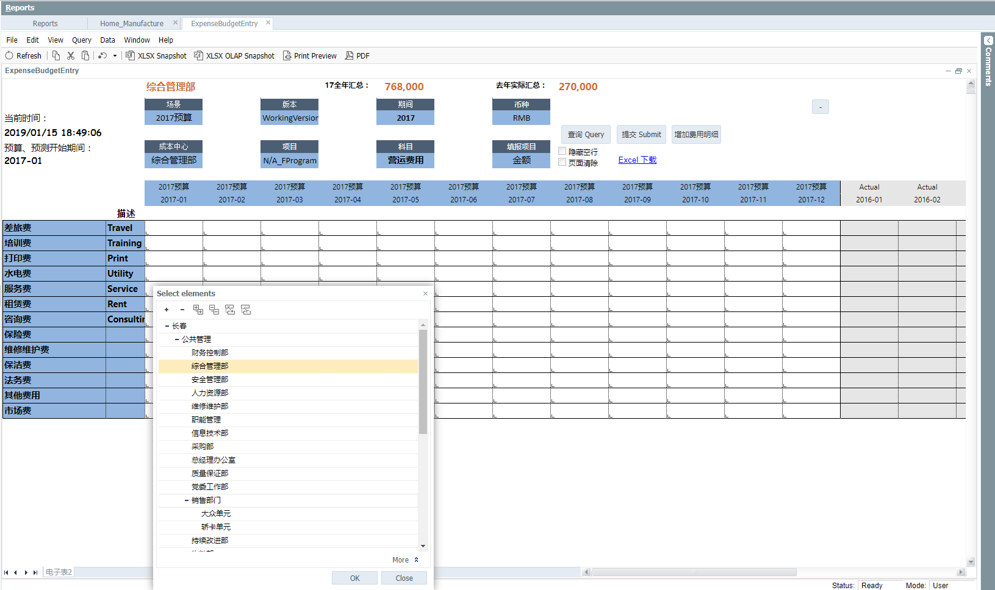Click the third hierarchy icon in Select elements
This screenshot has width=995, height=590.
[230, 310]
